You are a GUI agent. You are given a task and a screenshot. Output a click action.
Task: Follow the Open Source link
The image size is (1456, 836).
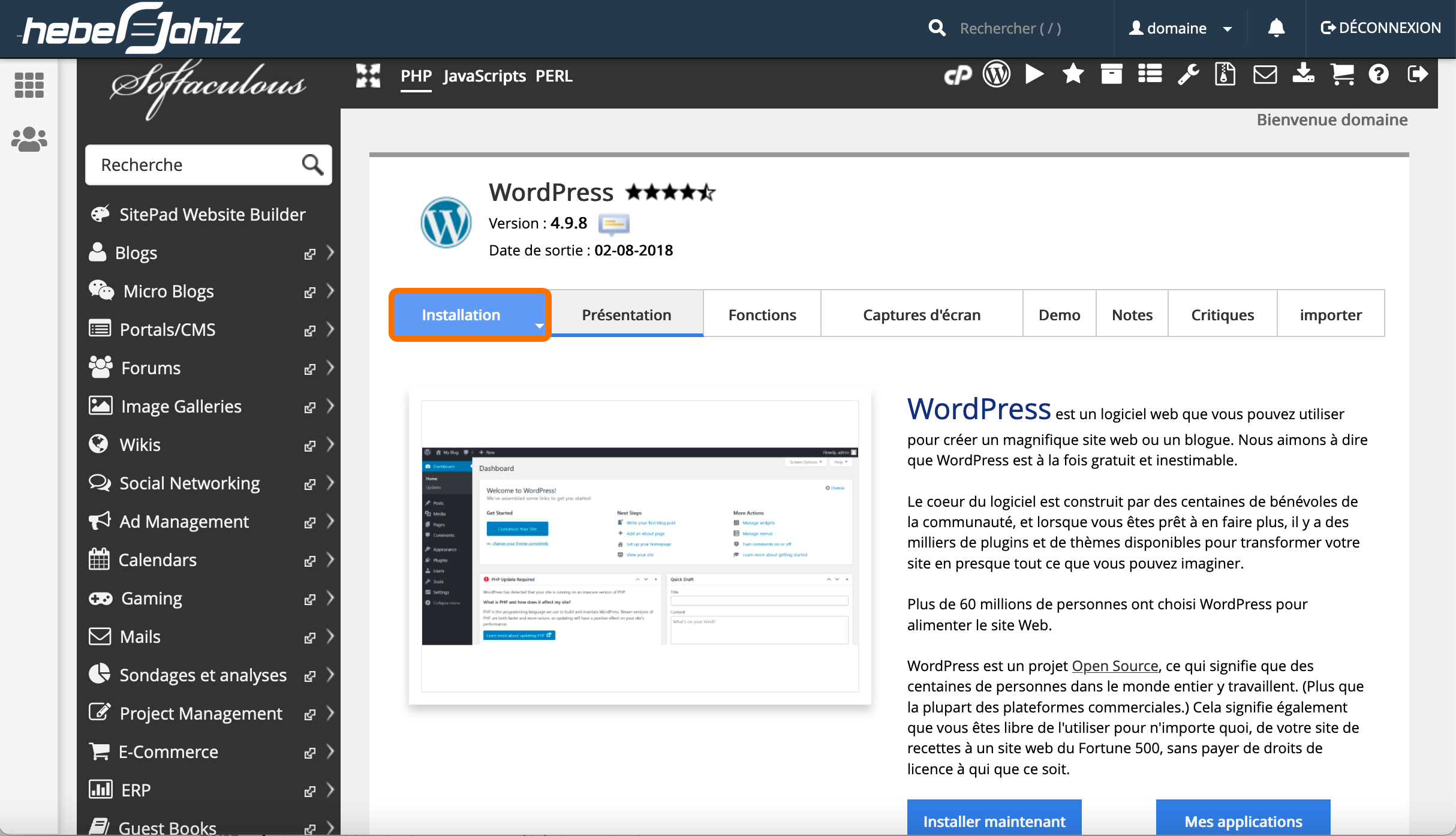[1115, 666]
